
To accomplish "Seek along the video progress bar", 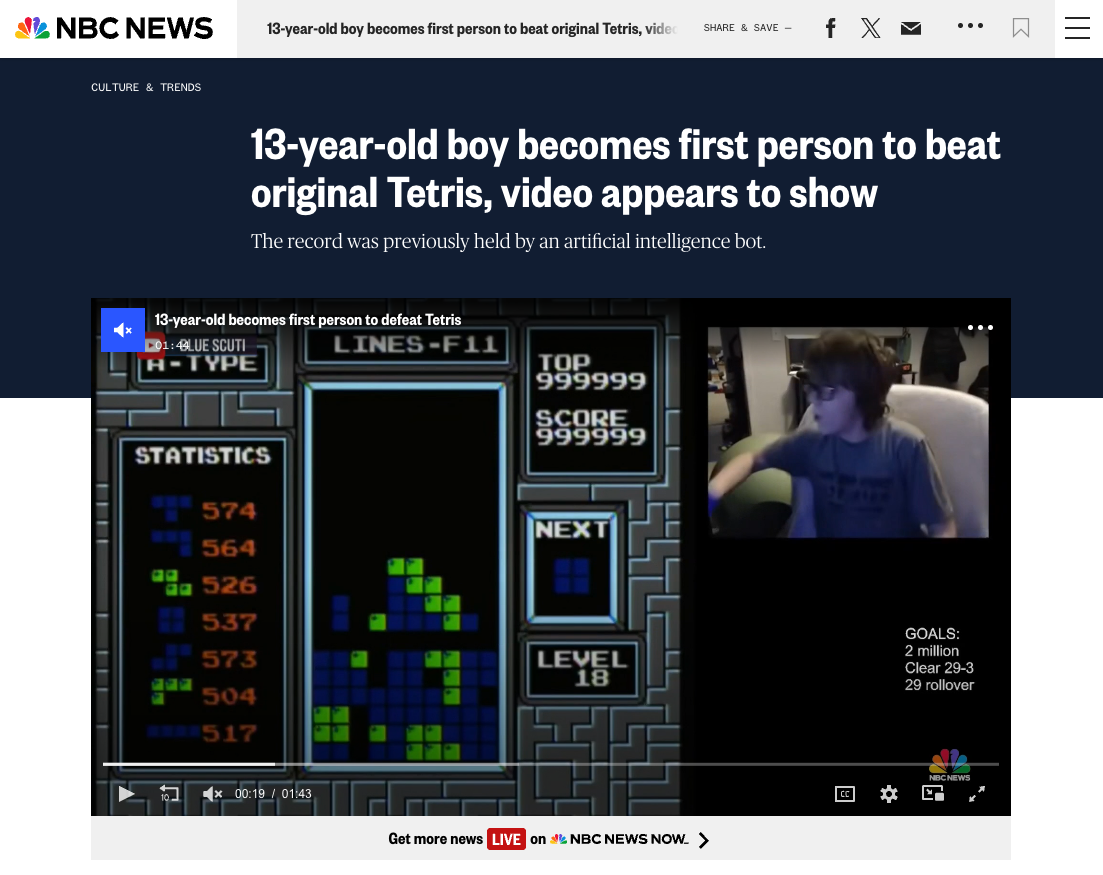I will [551, 764].
